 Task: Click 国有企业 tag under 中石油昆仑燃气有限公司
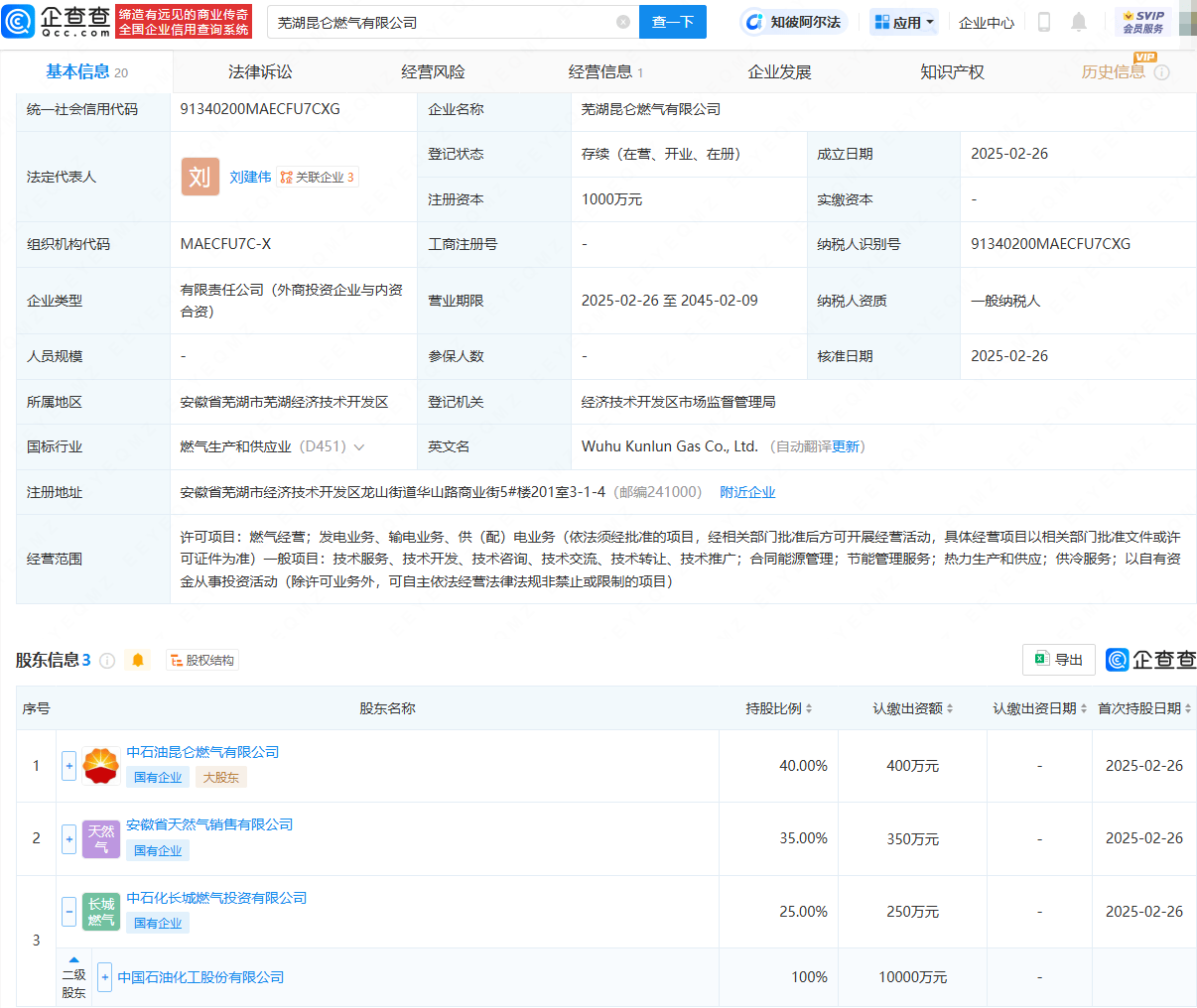158,778
